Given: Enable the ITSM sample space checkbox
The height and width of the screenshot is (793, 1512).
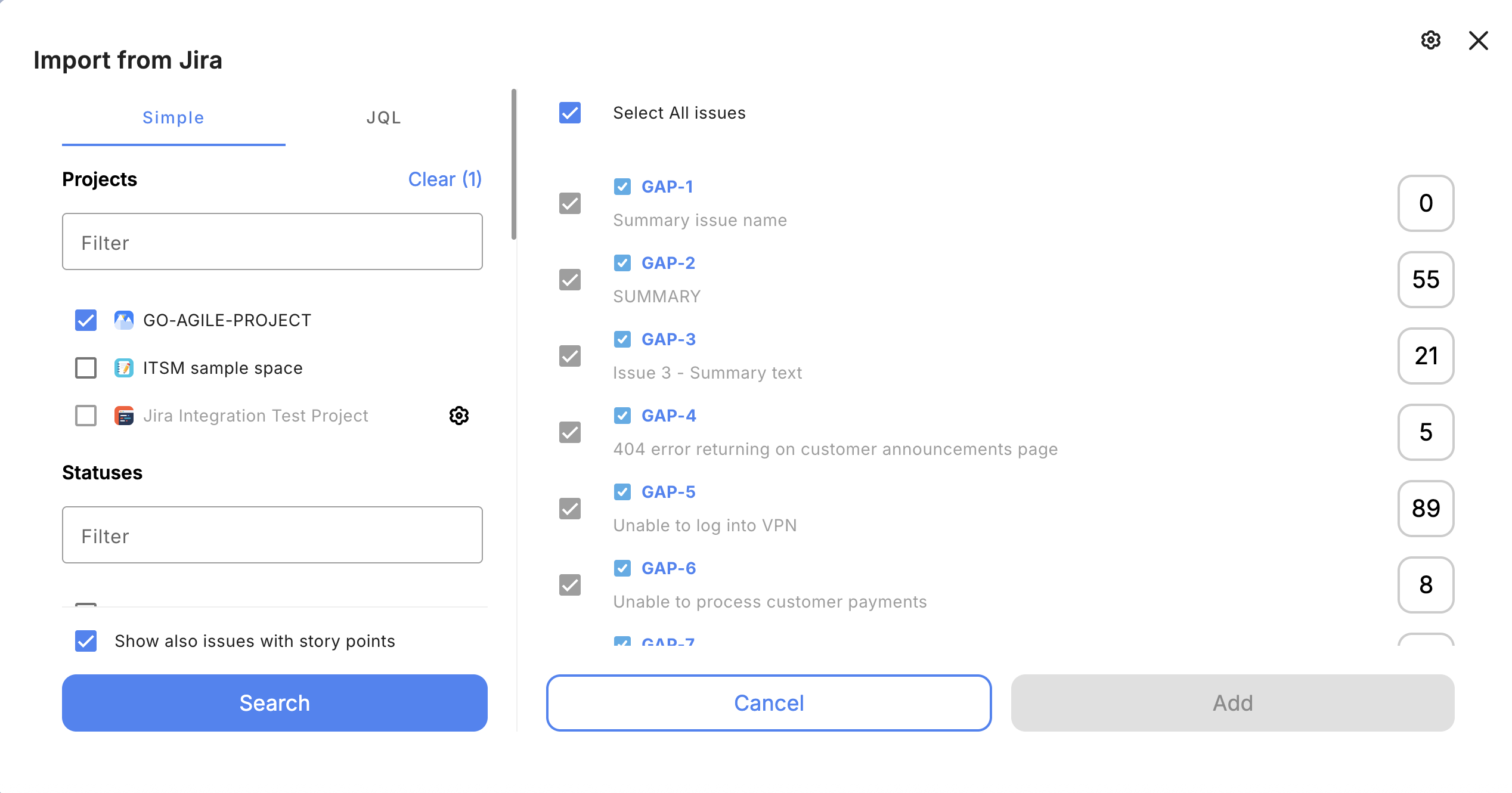Looking at the screenshot, I should (86, 368).
